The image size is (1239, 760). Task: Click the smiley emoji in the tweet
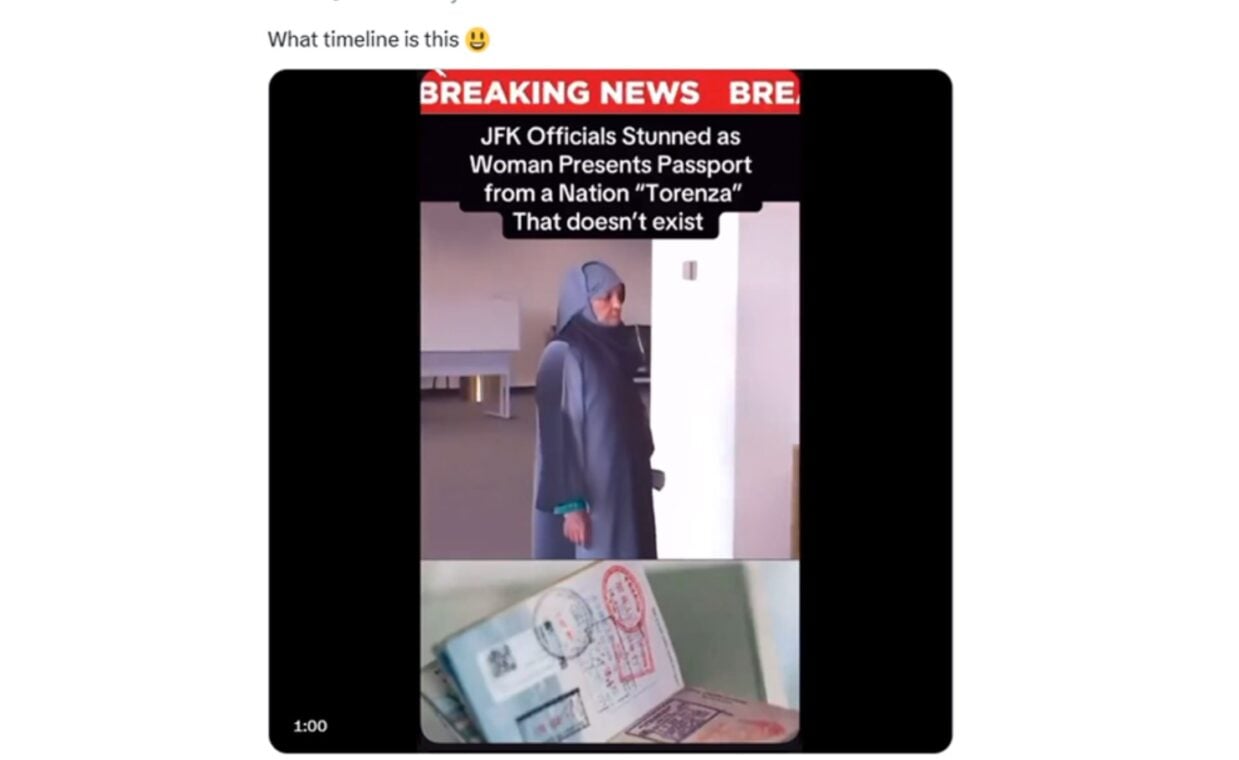coord(478,40)
